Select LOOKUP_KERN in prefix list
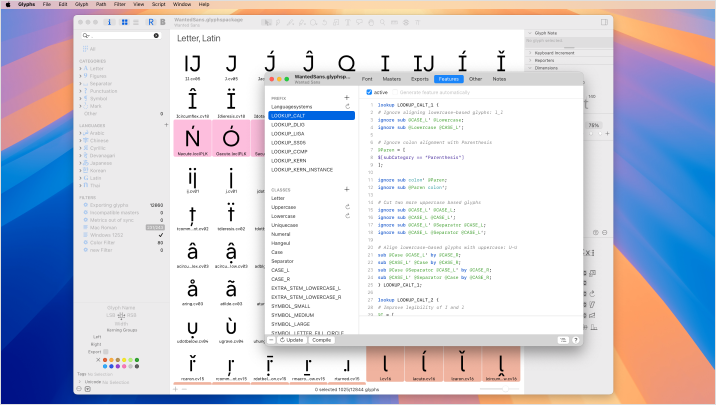Viewport: 716px width, 405px height. 311,161
